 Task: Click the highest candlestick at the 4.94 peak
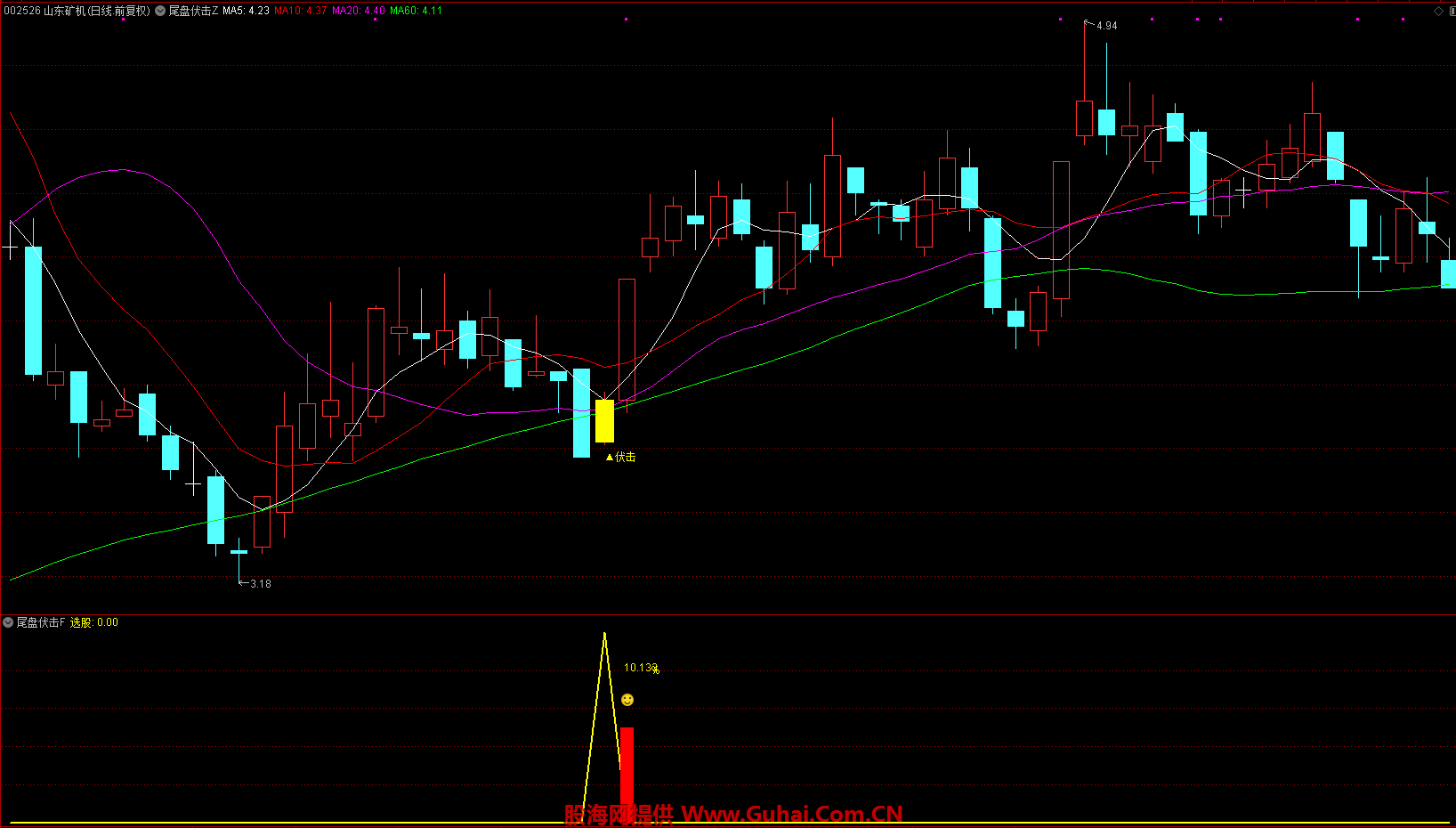[1084, 118]
